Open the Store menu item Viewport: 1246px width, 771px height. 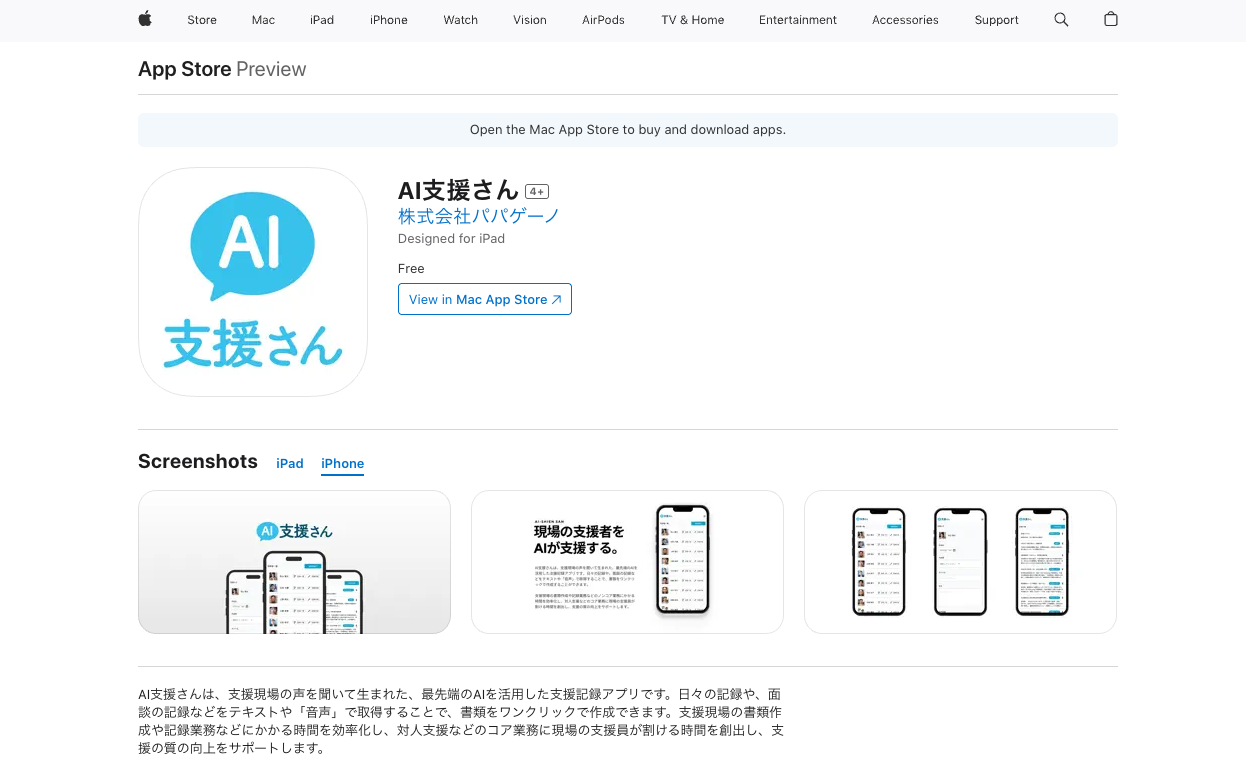pos(202,20)
